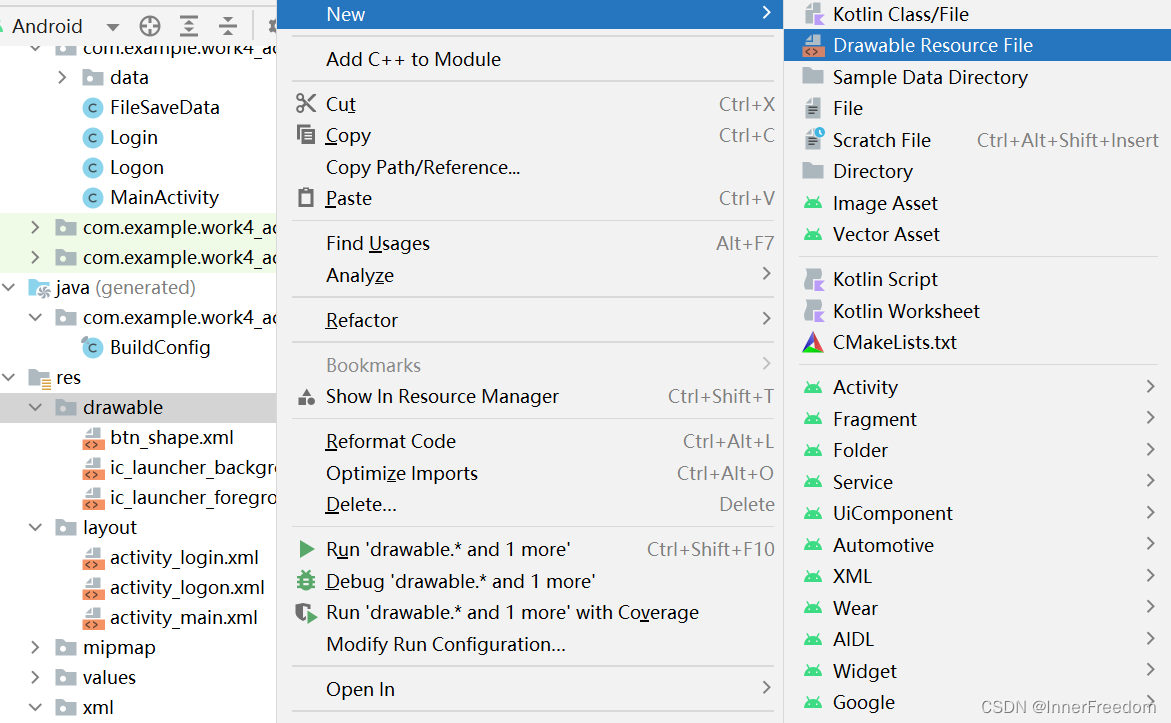Click the Drawable Resource File icon

point(813,46)
